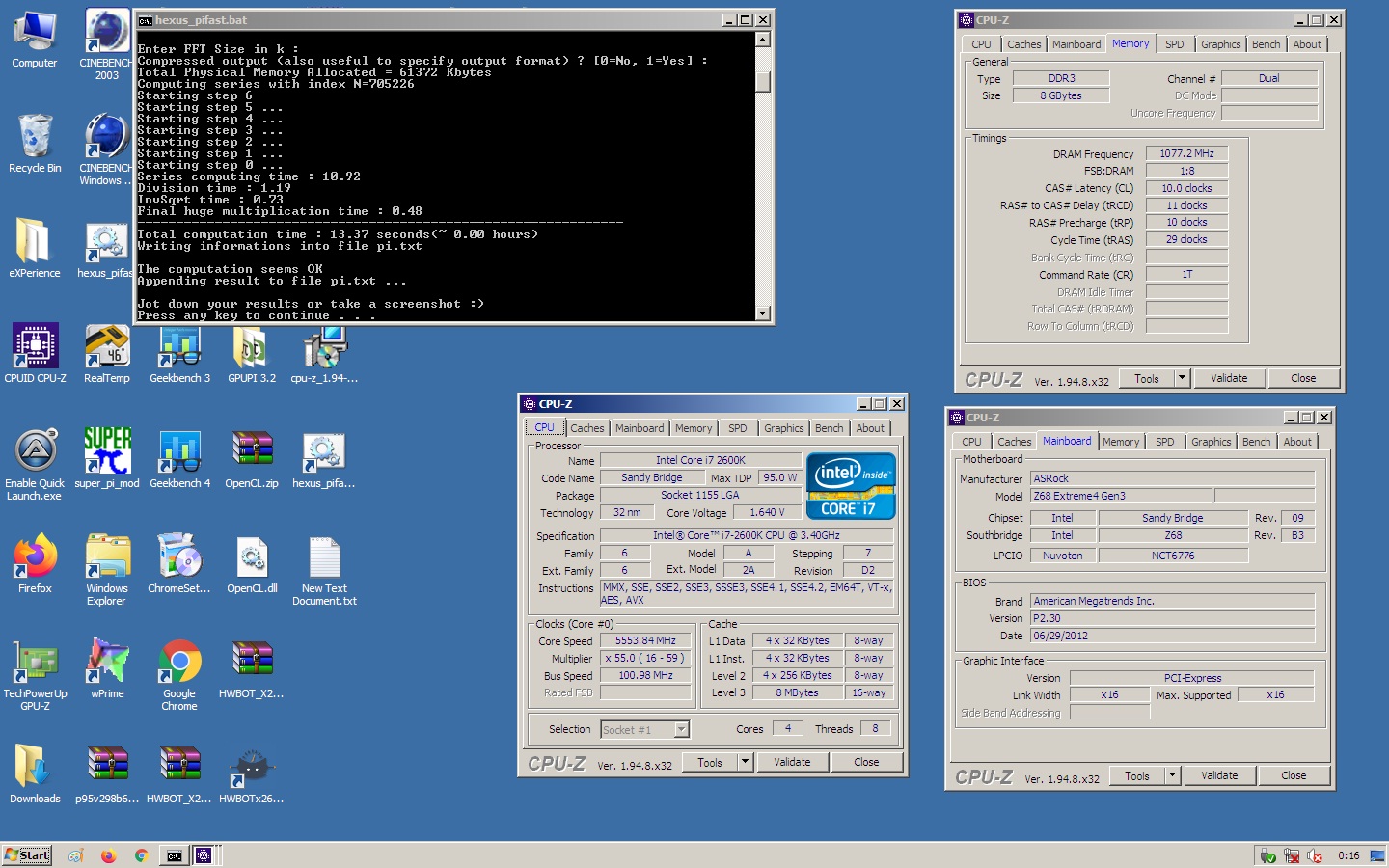
Task: Switch to the CPU-Z taskbar button
Action: point(204,855)
